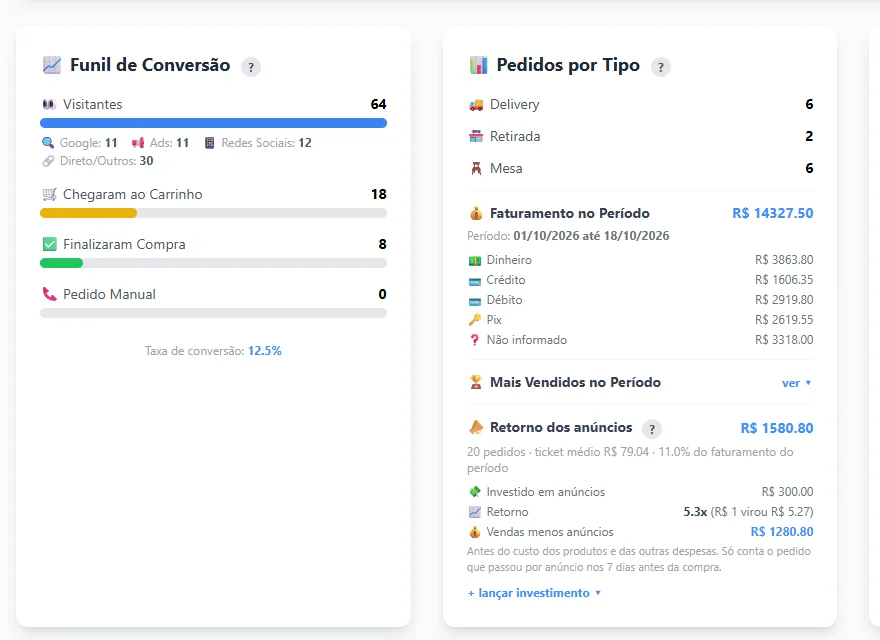Click the Retorno dos anúncios help icon

coord(652,429)
